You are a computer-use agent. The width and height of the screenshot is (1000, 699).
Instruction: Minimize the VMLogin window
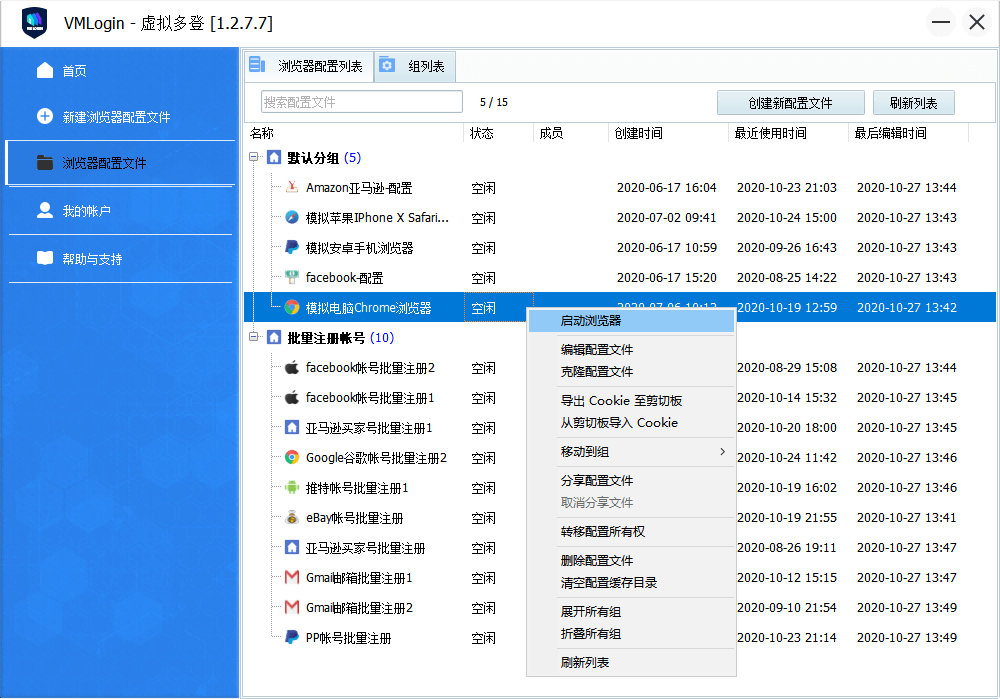coord(941,22)
